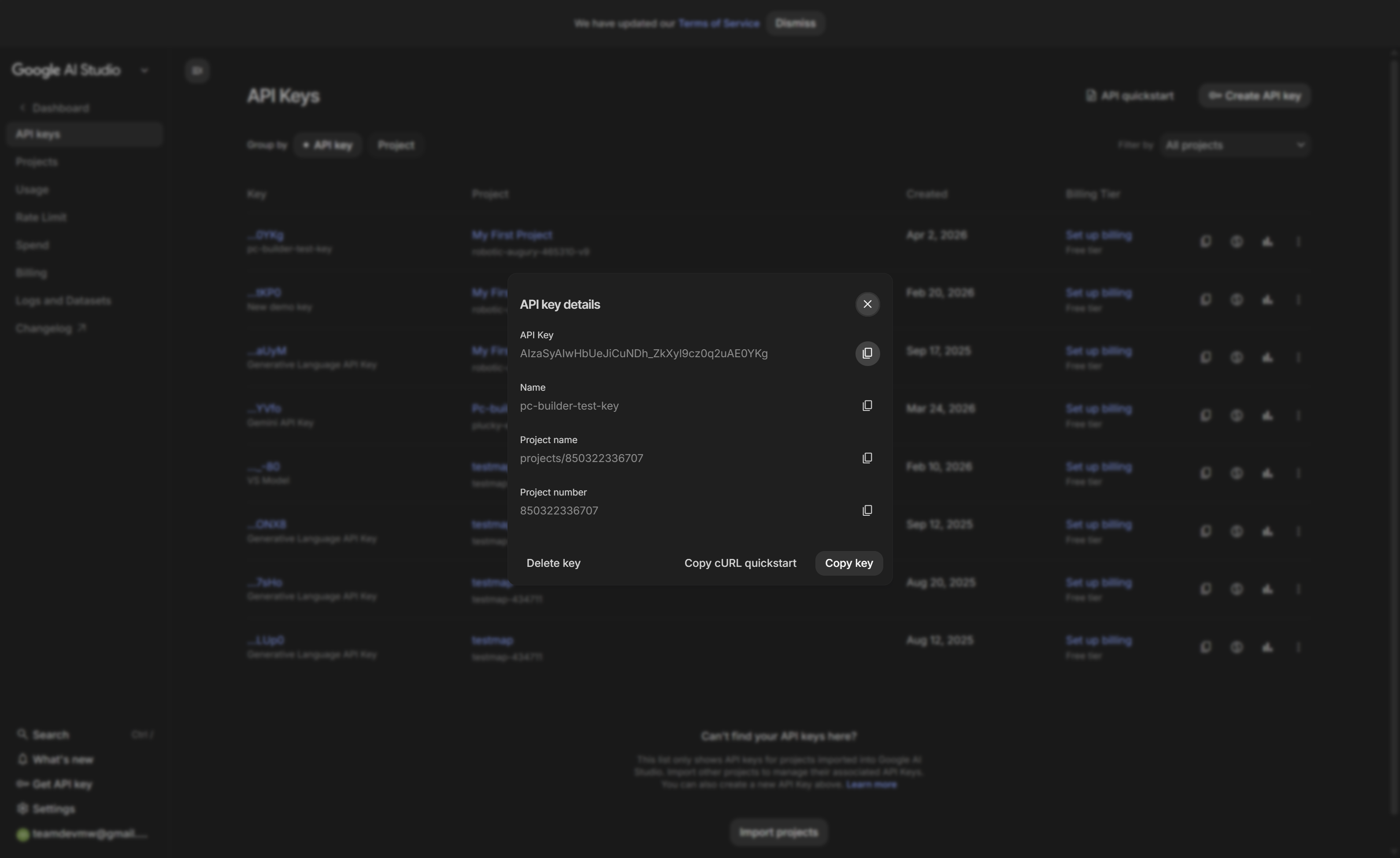Usage chart icon in the Feb 20, 2026 row
The height and width of the screenshot is (858, 1400).
(x=1267, y=300)
